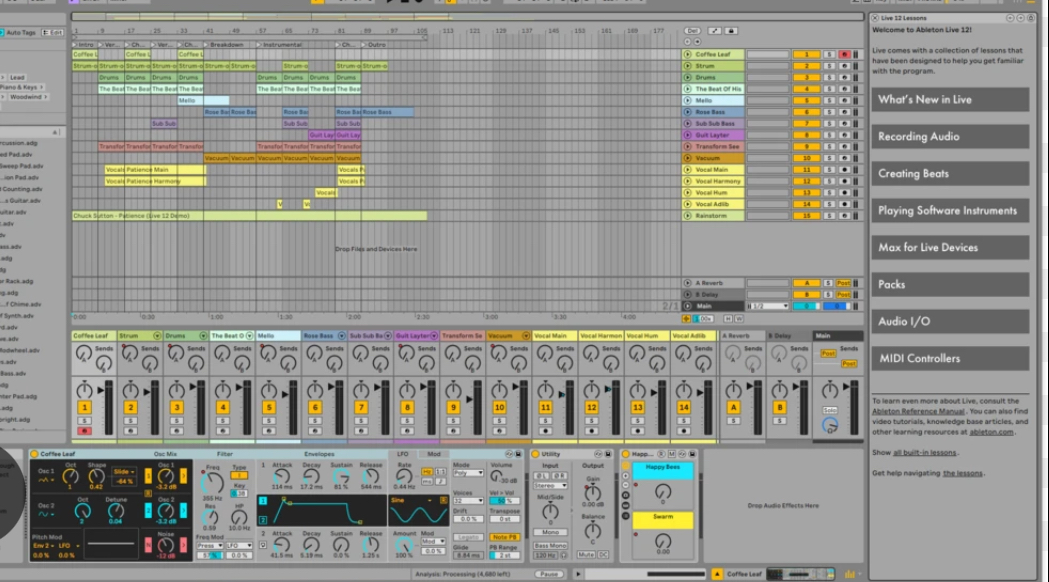Click the Rainstorm track play icon
The height and width of the screenshot is (582, 1049).
coord(687,215)
